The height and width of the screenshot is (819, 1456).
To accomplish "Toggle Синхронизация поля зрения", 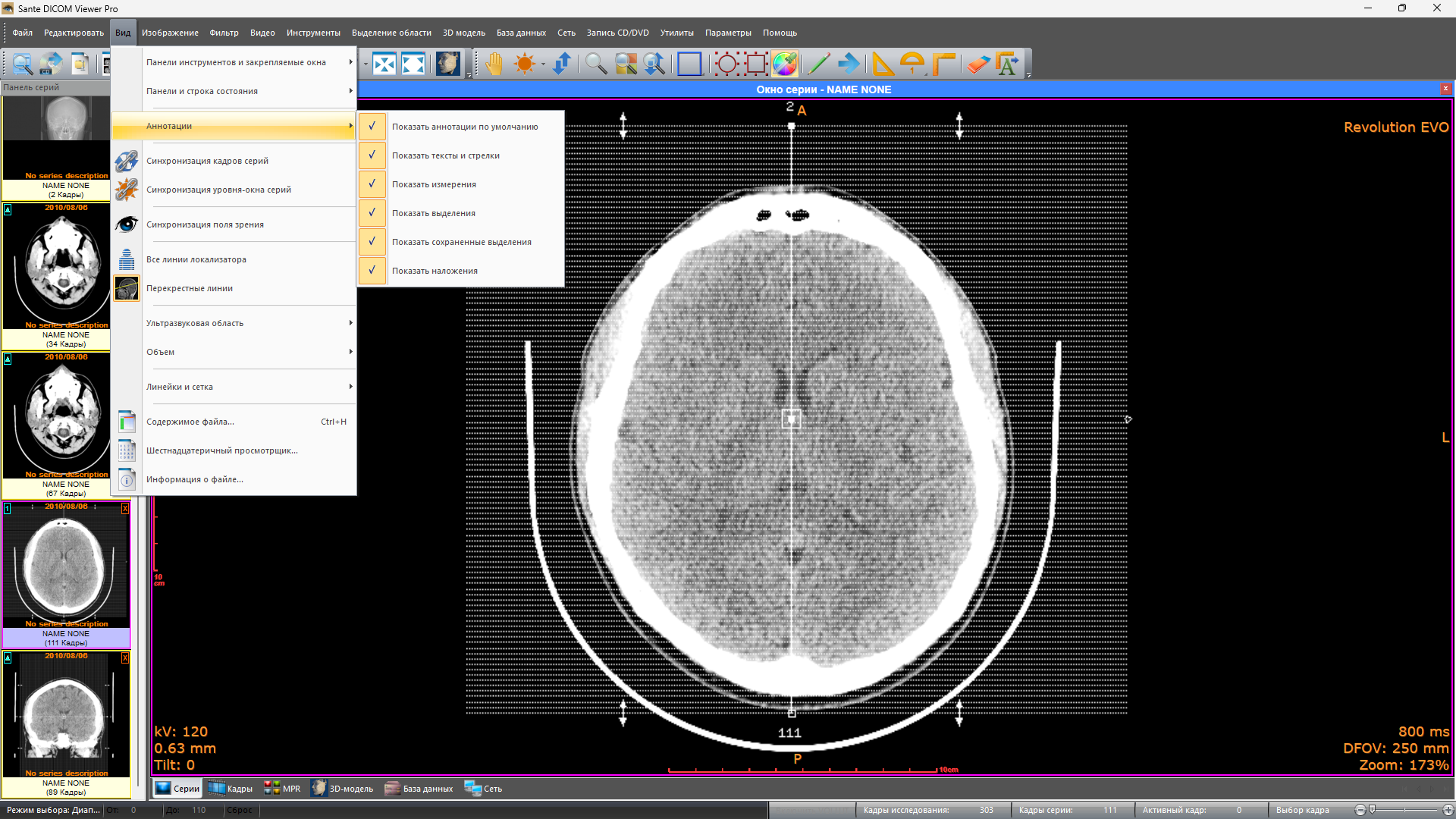I will coord(234,224).
